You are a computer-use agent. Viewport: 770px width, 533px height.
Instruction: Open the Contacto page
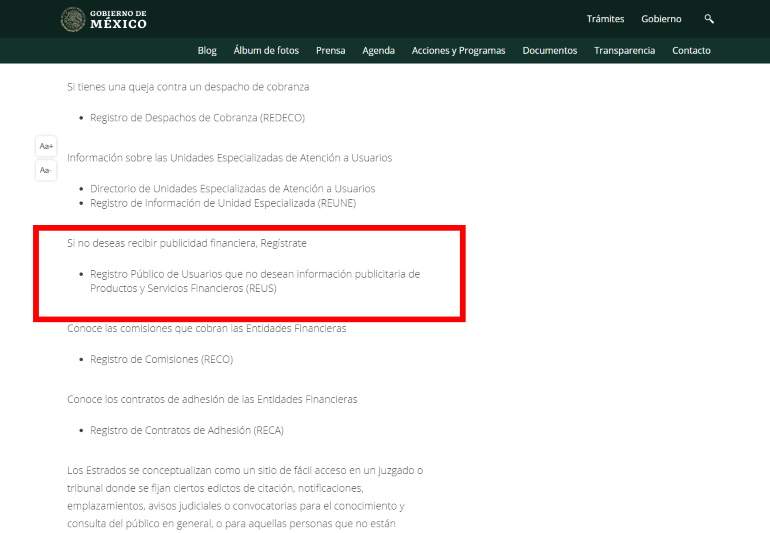[691, 50]
